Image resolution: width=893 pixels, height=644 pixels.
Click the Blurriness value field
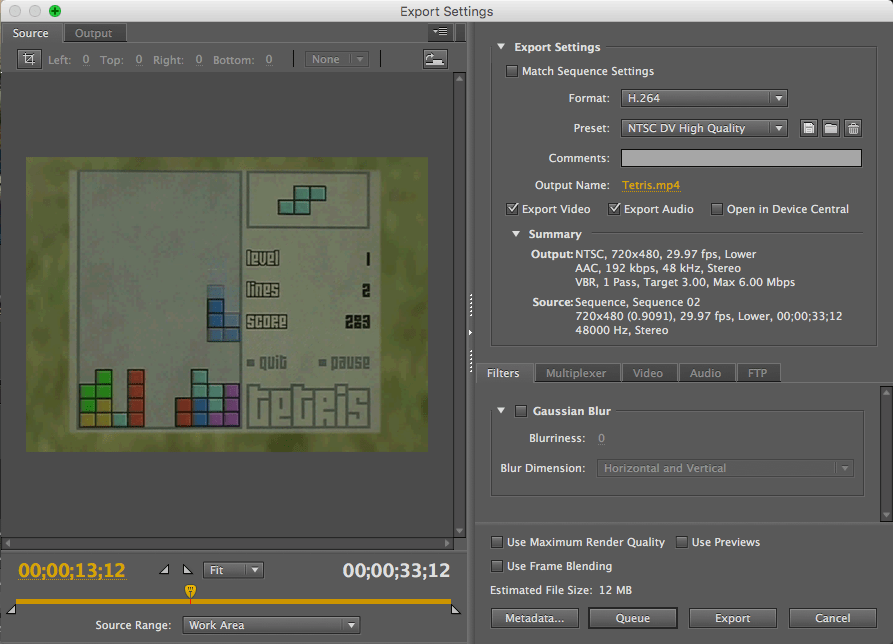[601, 438]
